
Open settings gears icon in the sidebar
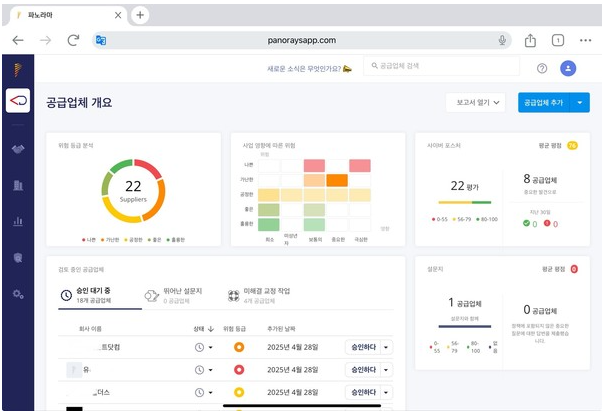click(x=18, y=294)
